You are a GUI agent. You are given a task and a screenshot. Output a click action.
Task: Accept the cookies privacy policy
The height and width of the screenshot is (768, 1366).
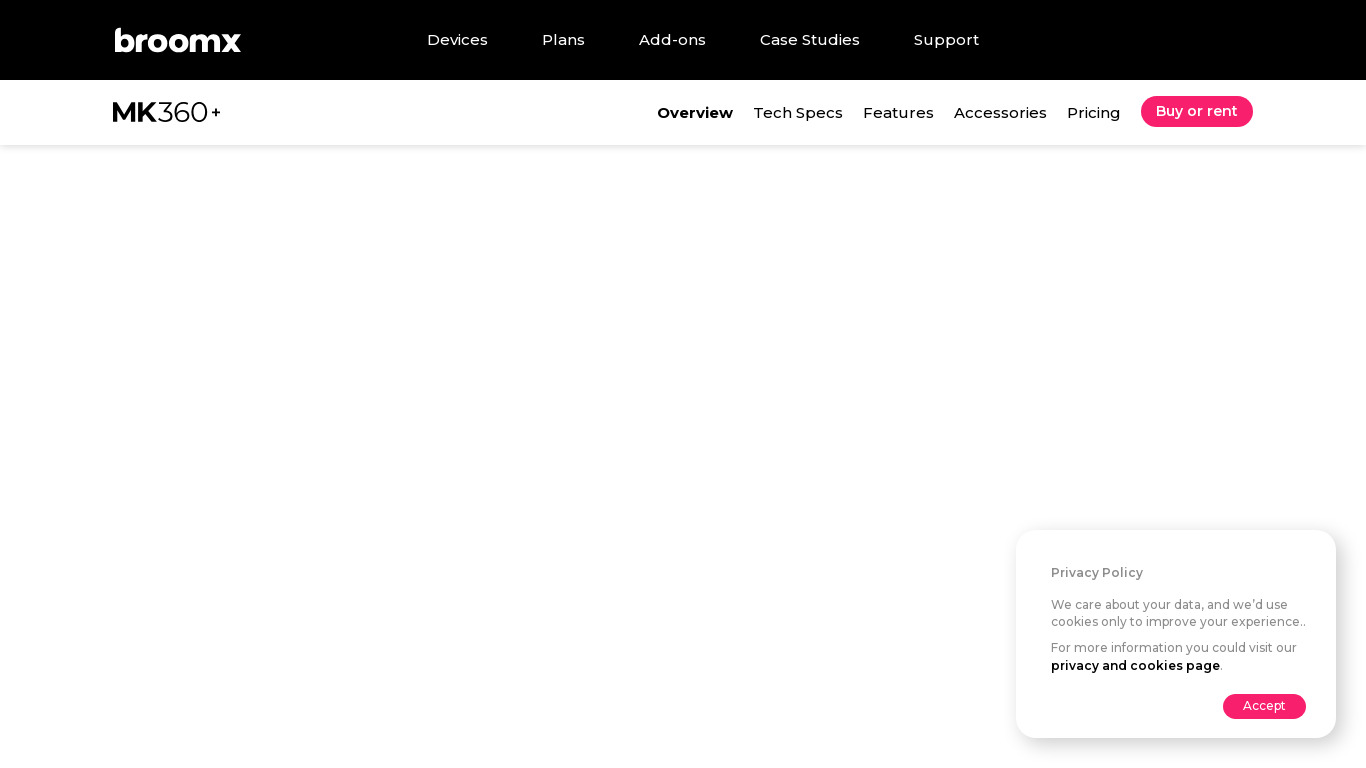[1264, 706]
